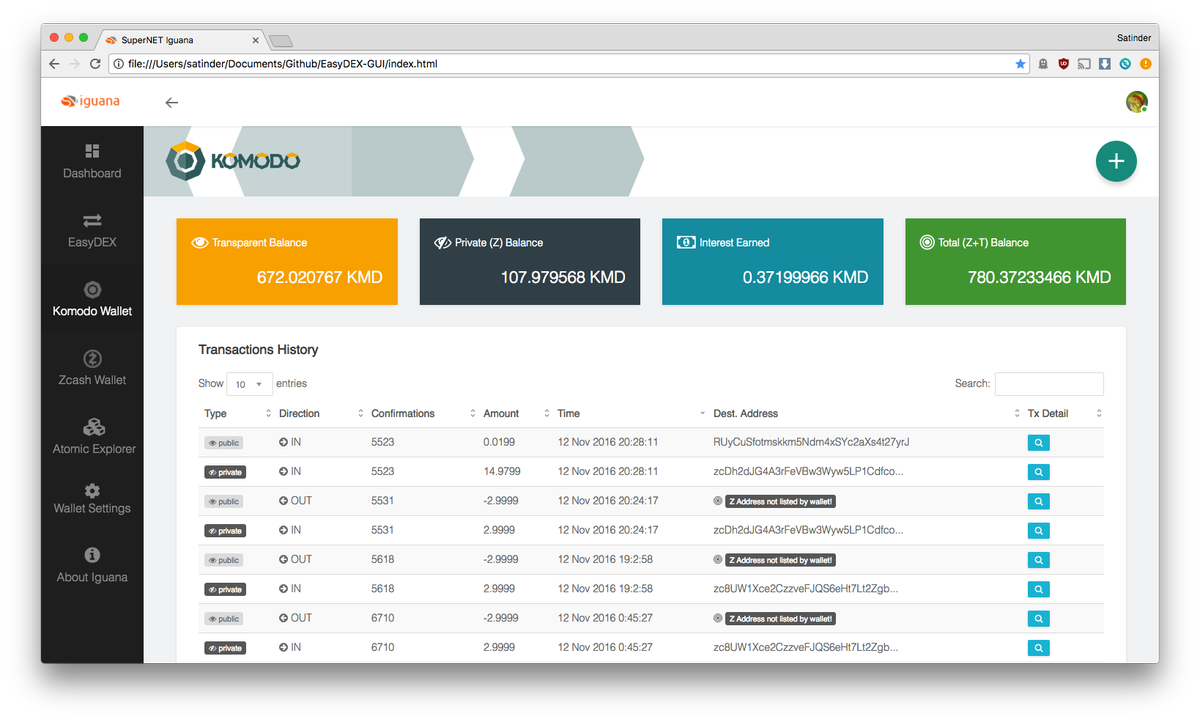This screenshot has height=722, width=1200.
Task: Click the Transactions History heading
Action: click(x=258, y=350)
